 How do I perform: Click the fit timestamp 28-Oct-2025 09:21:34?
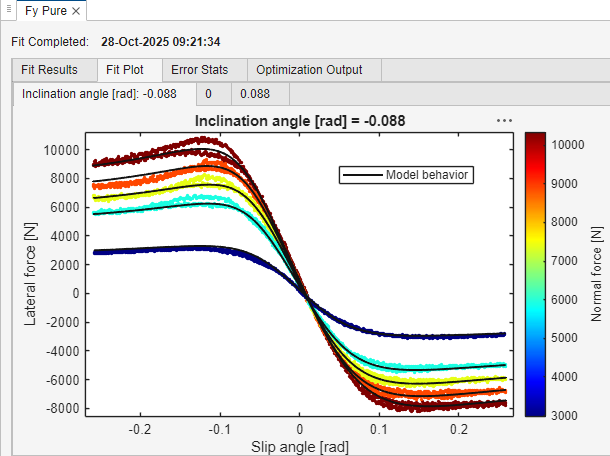coord(161,42)
